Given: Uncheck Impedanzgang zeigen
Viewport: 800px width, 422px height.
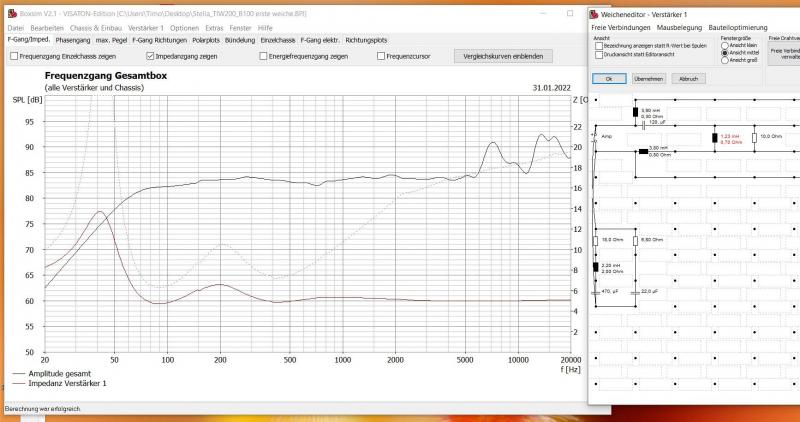Looking at the screenshot, I should (150, 56).
